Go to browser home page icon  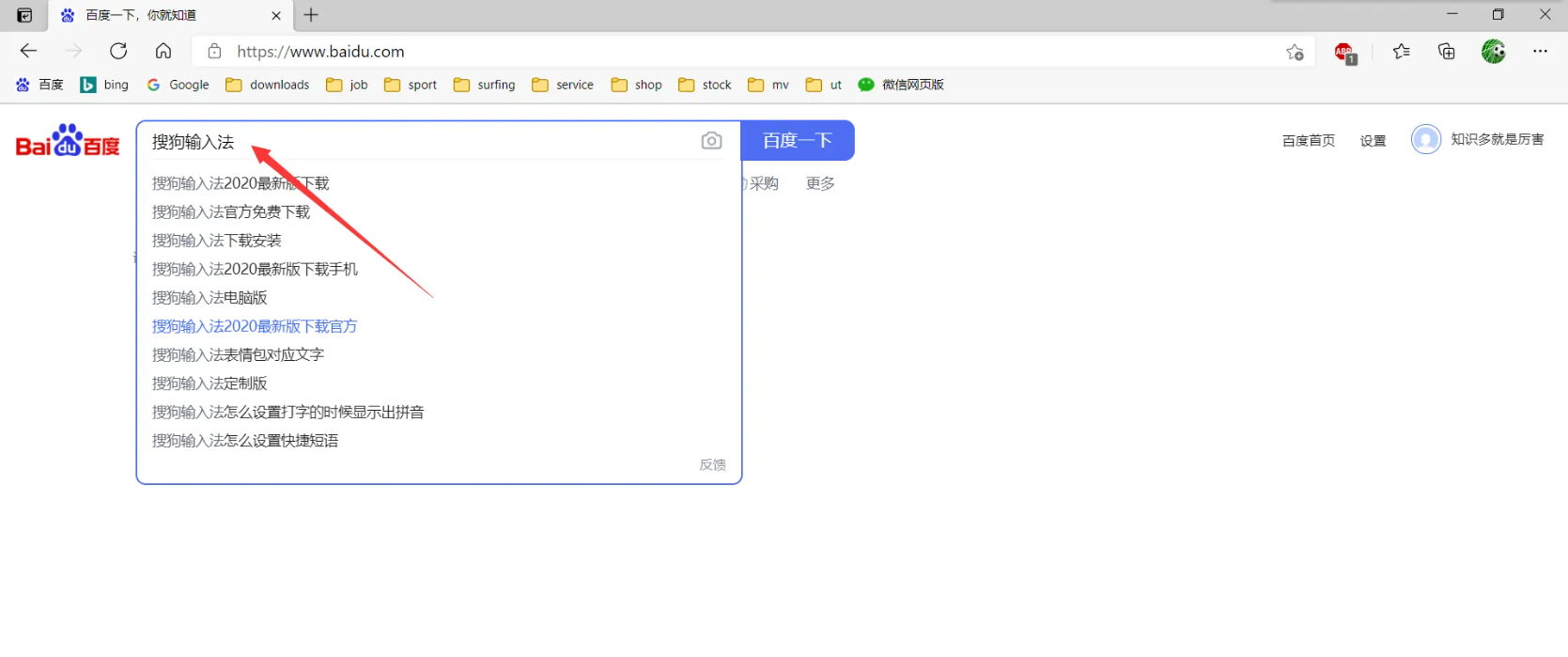pyautogui.click(x=163, y=52)
